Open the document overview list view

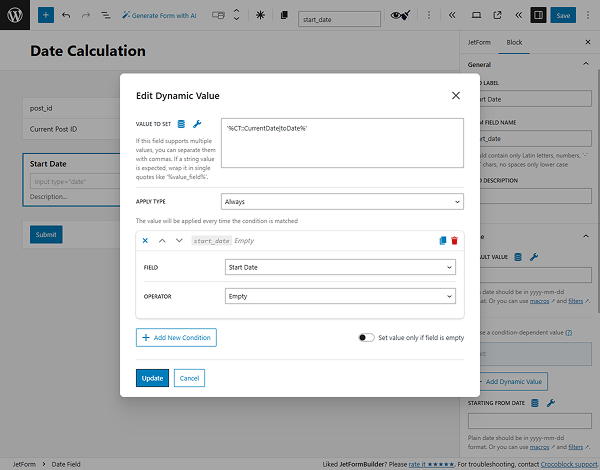[106, 15]
